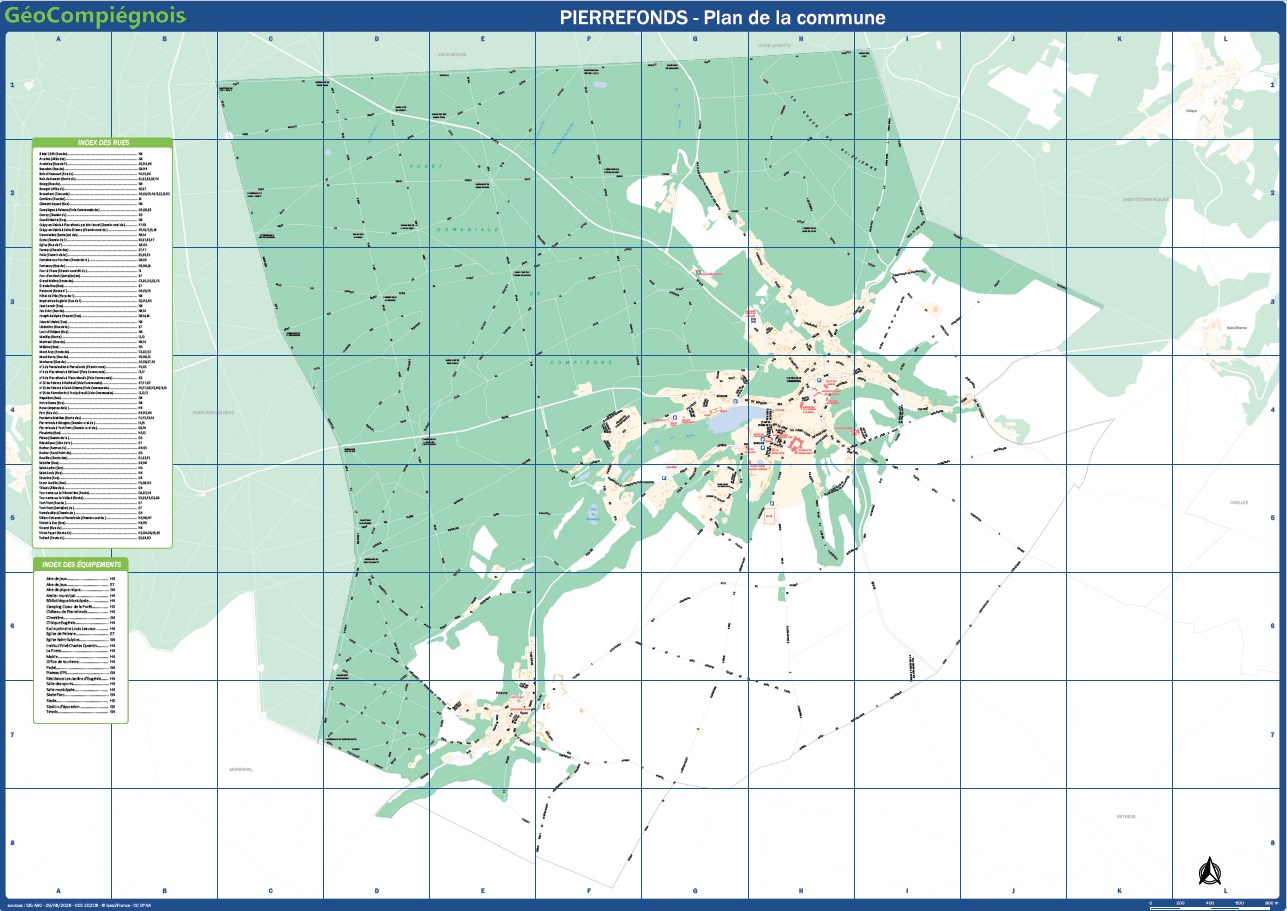Click the "RETHEUIL" neighbouring commune label
Screen dimensions: 1287x911
pyautogui.click(x=1126, y=817)
